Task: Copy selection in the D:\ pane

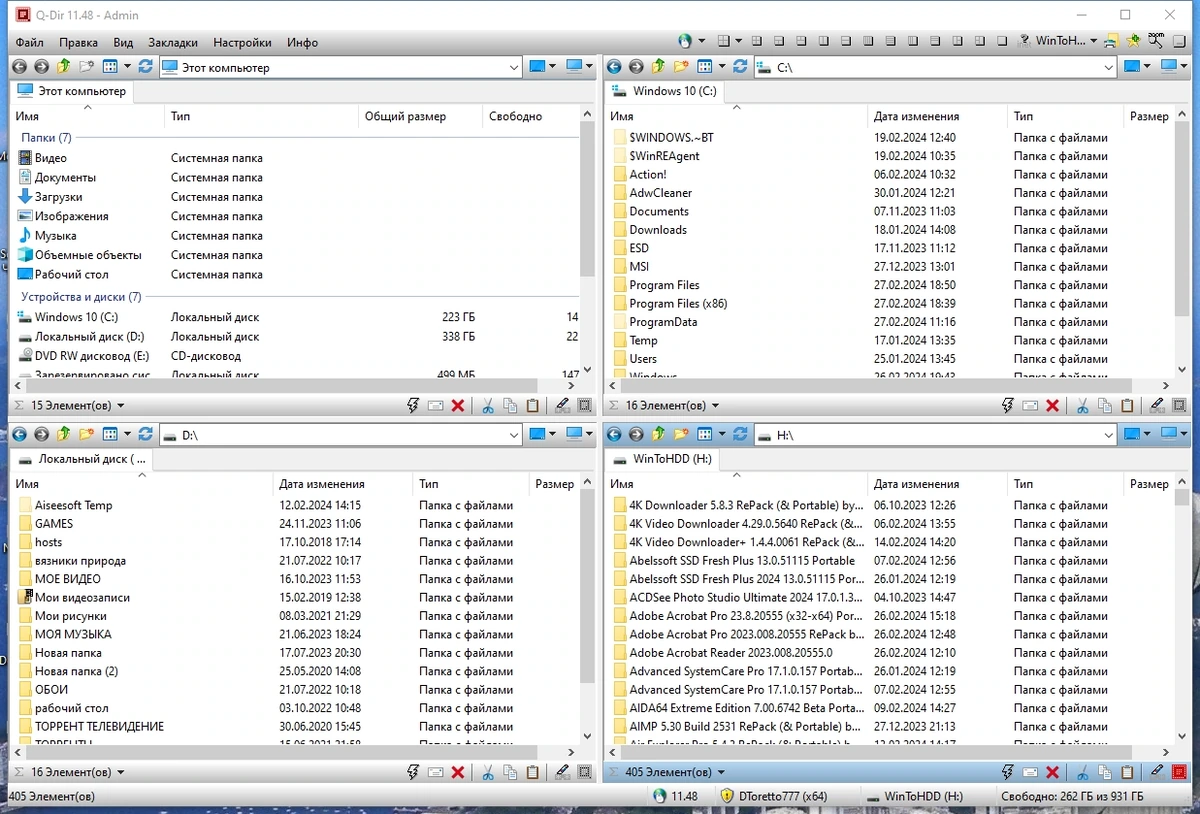Action: click(510, 772)
